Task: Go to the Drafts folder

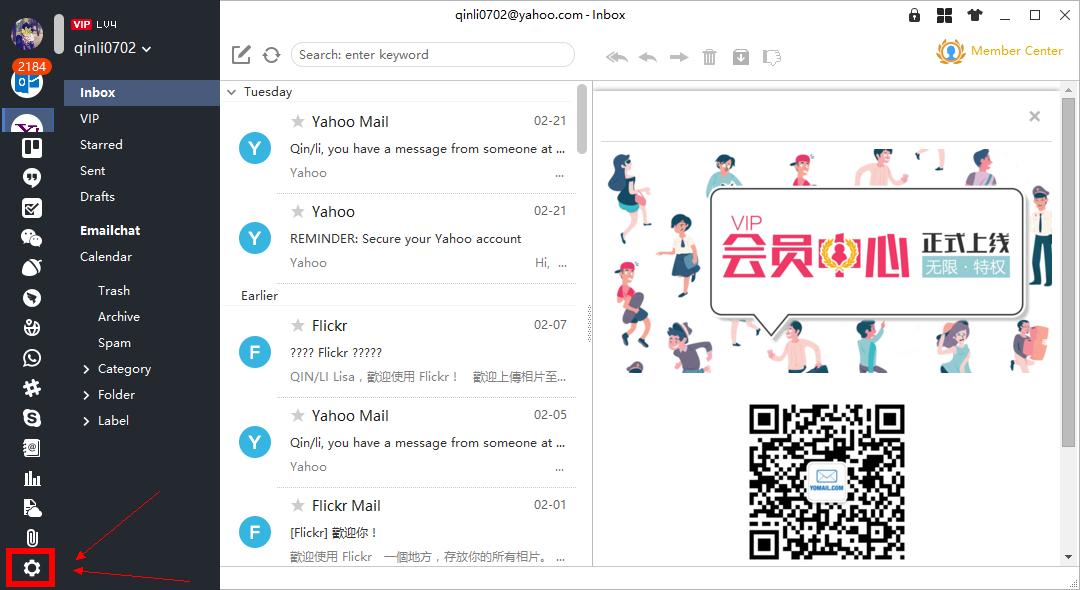Action: (95, 196)
